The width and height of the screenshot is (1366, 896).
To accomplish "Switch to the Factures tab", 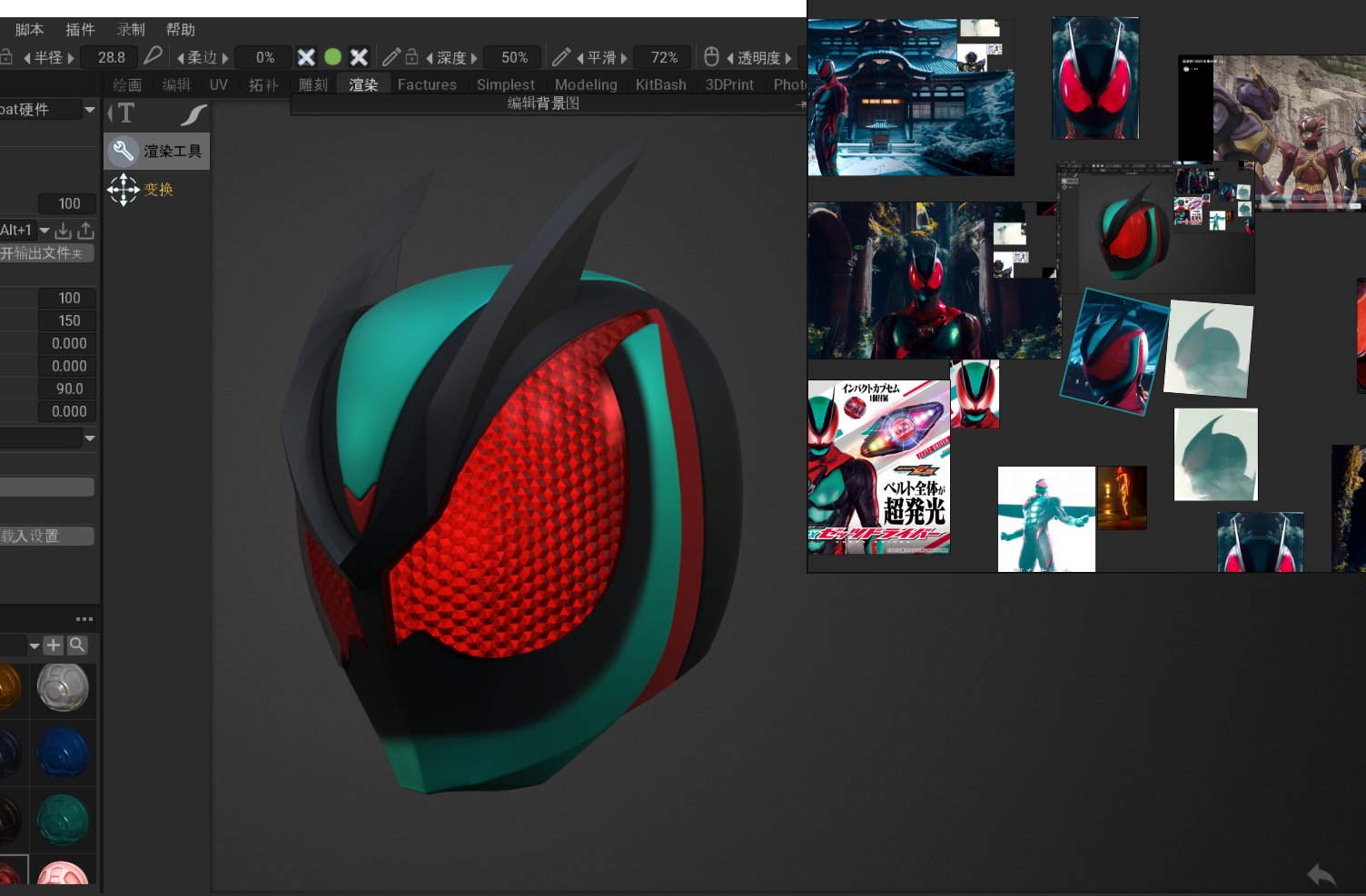I will (x=427, y=84).
